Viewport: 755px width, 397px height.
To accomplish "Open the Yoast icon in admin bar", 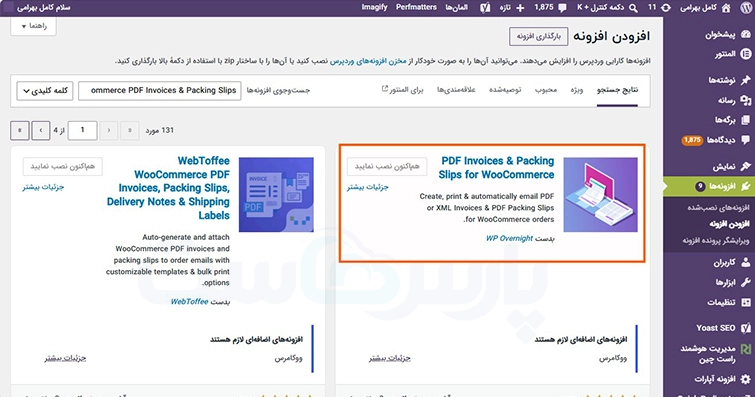I will click(x=485, y=8).
